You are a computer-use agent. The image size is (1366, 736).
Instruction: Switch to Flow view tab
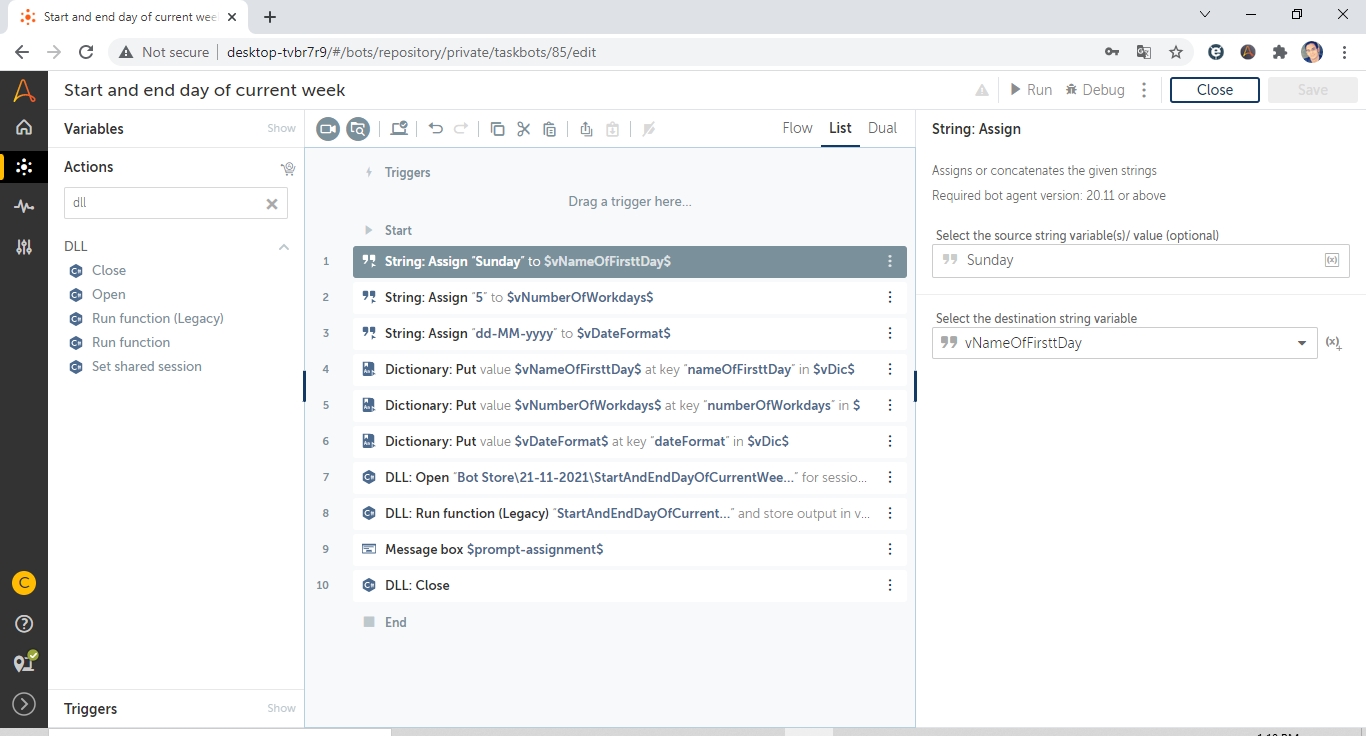coord(797,128)
